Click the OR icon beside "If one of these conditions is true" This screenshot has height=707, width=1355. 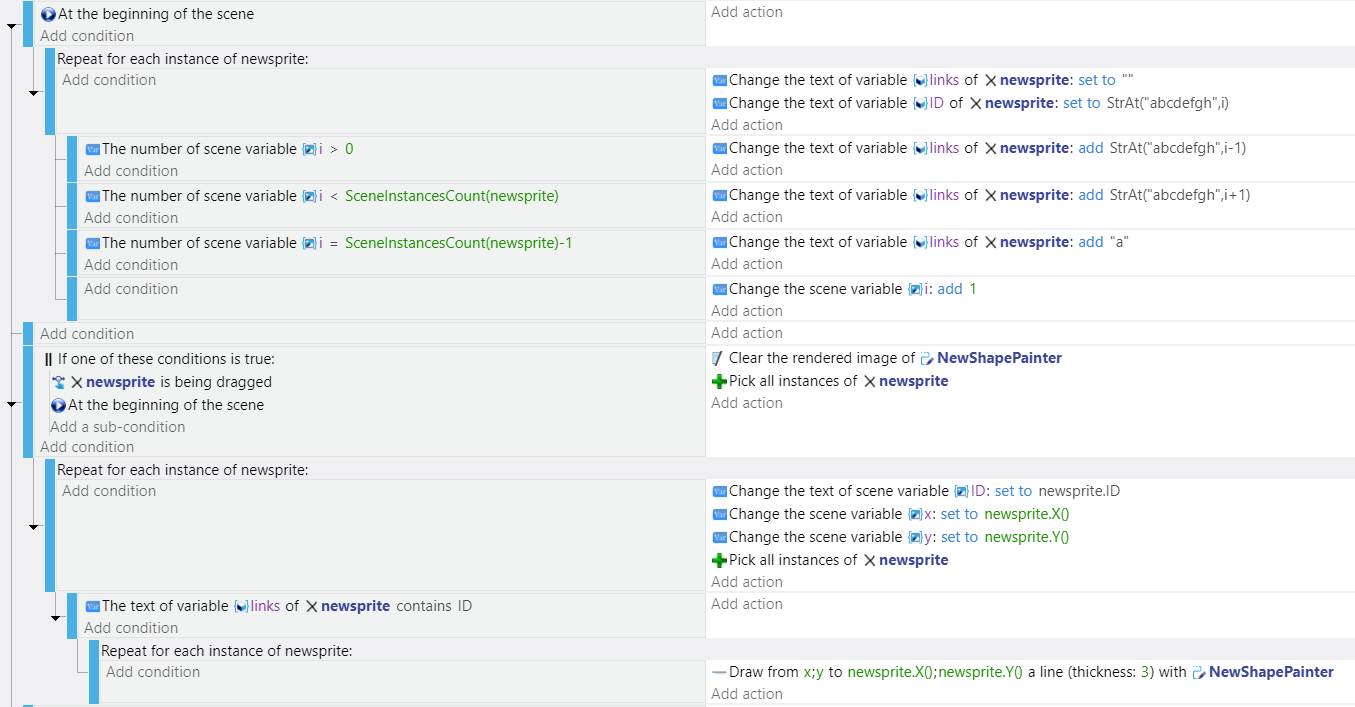[50, 359]
